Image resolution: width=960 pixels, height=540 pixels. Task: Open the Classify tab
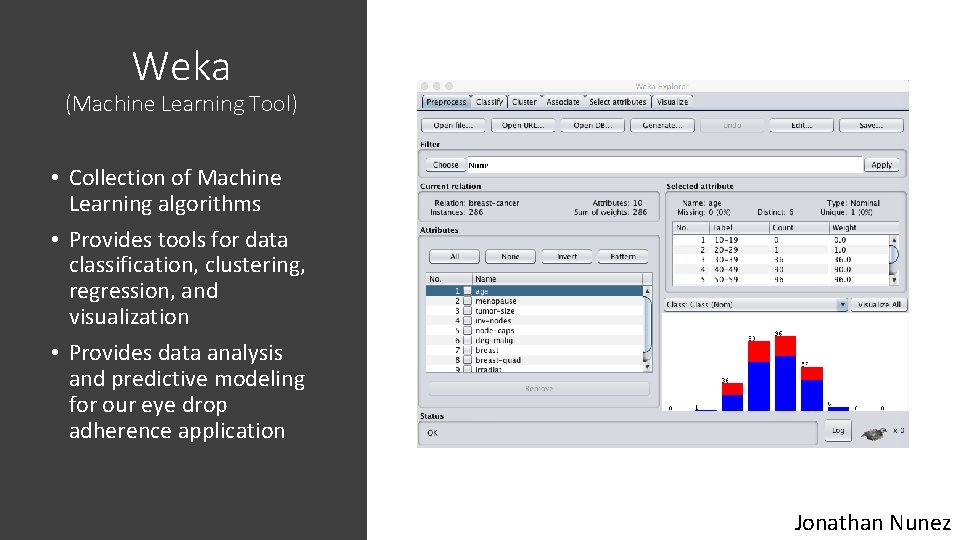point(489,102)
